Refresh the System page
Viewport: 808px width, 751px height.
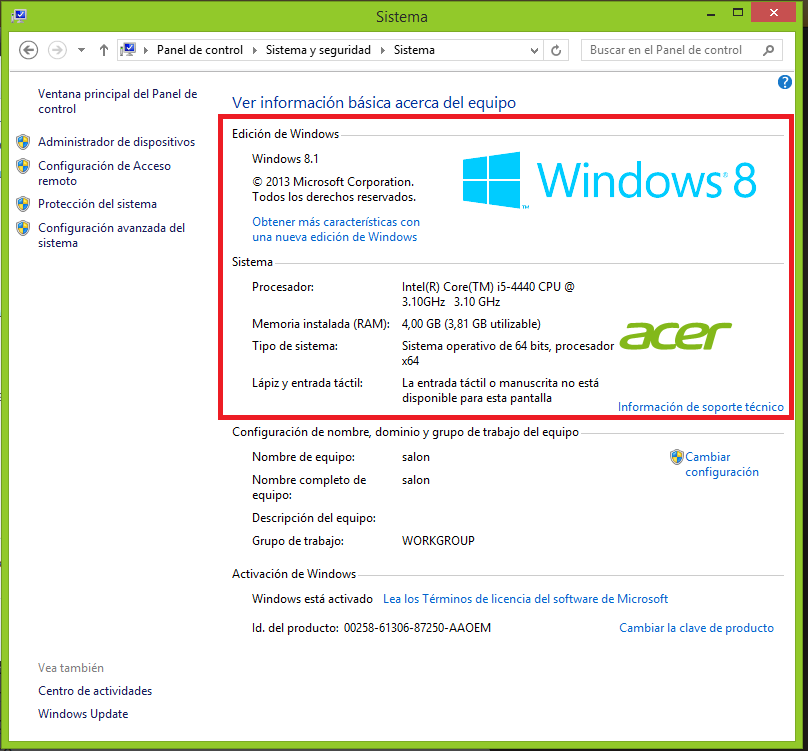pos(556,50)
